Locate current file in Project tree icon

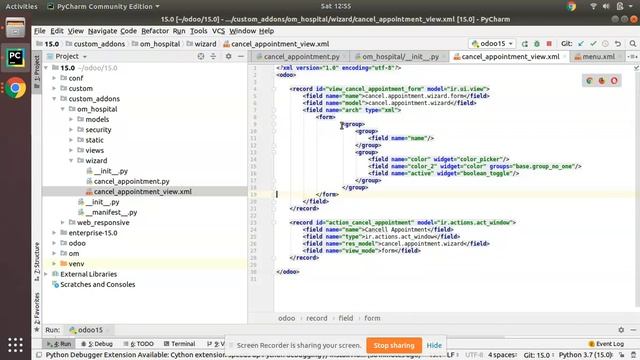coord(201,56)
